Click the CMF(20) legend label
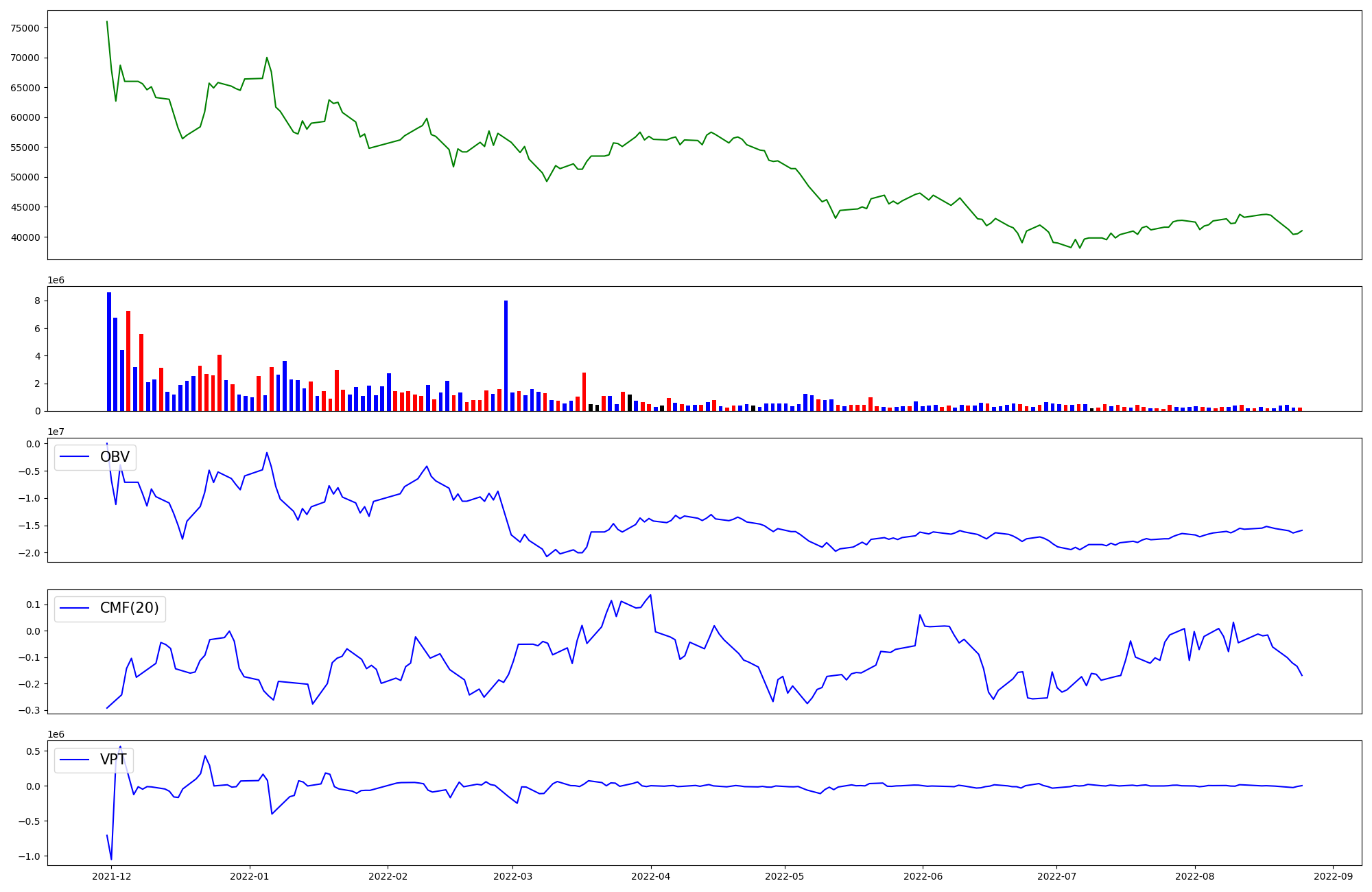1372x892 pixels. point(129,608)
